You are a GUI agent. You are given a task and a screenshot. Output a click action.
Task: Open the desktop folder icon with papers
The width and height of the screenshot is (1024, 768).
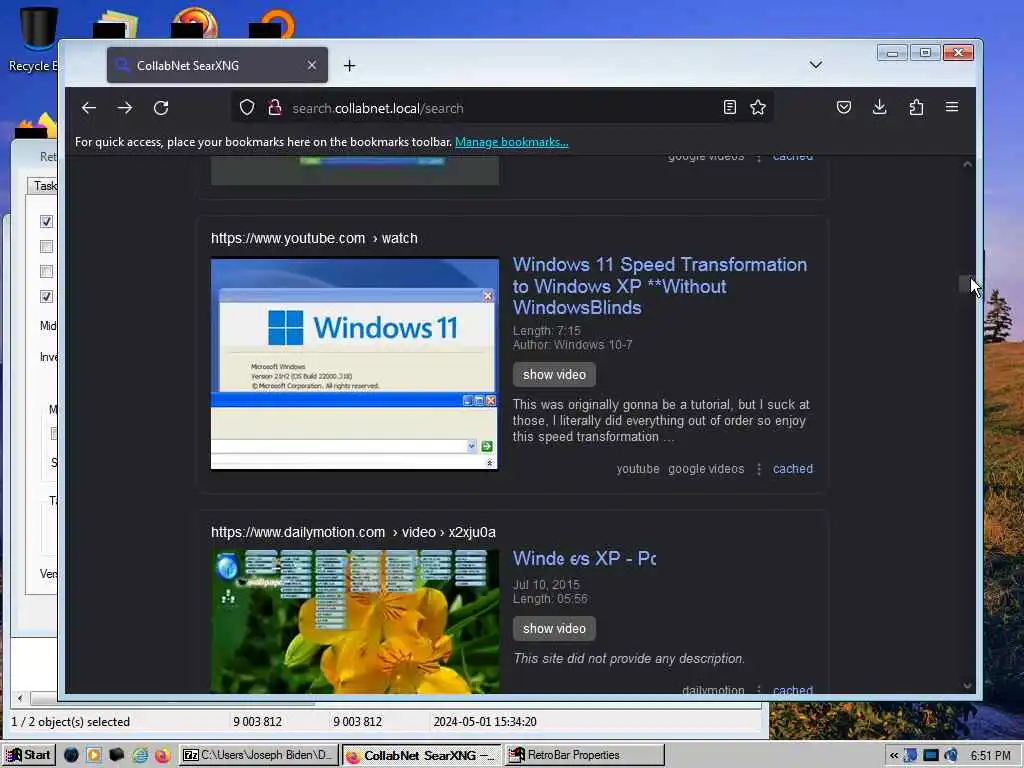click(x=116, y=24)
